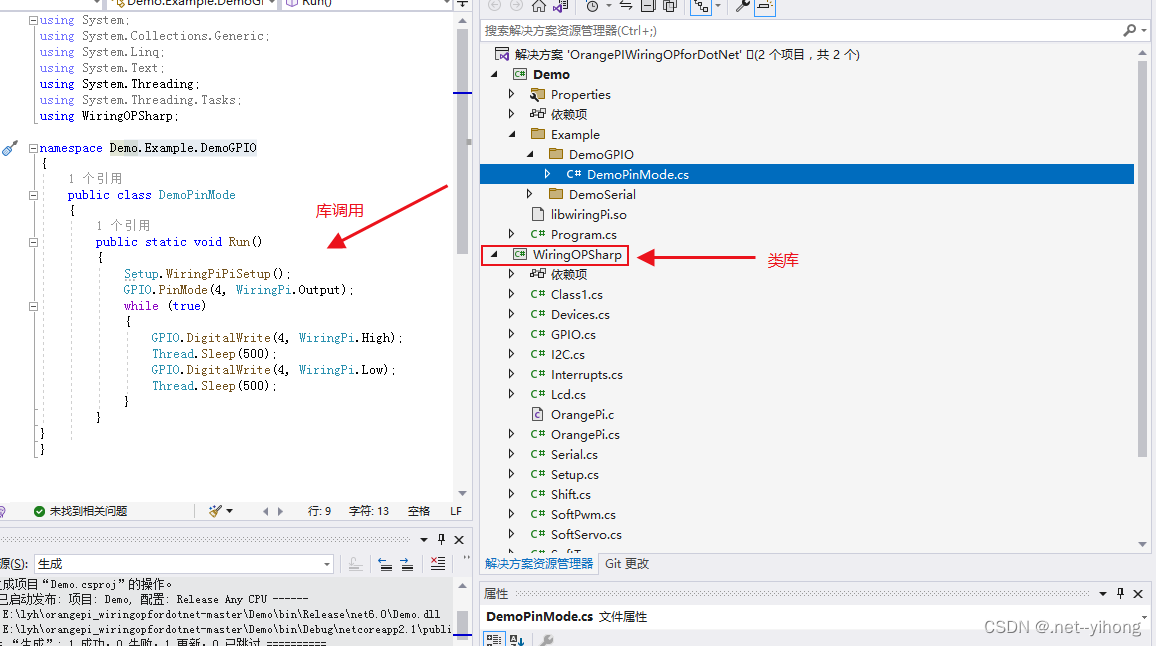Expand Program.cs node
This screenshot has width=1156, height=646.
point(512,234)
